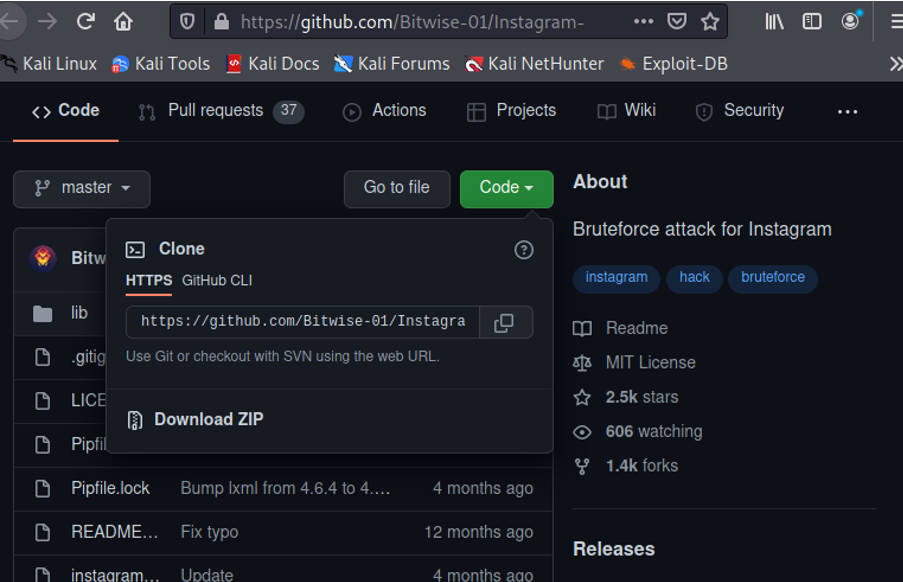This screenshot has width=903, height=582.
Task: Open the Exploit-DB bookmark
Action: point(673,64)
